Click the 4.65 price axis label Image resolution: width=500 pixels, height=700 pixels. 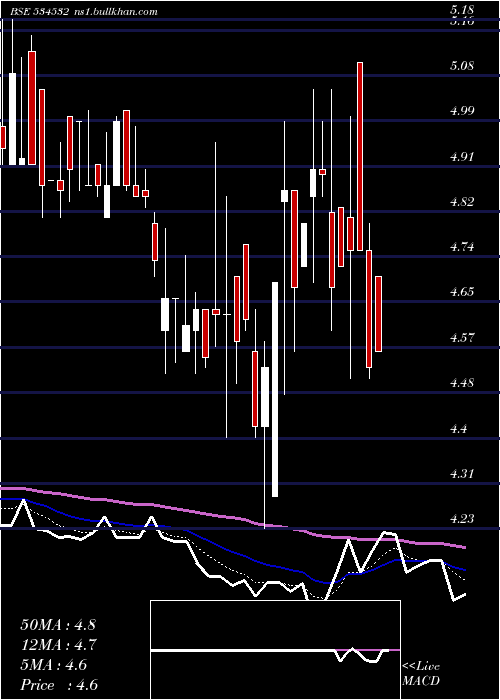[462, 292]
